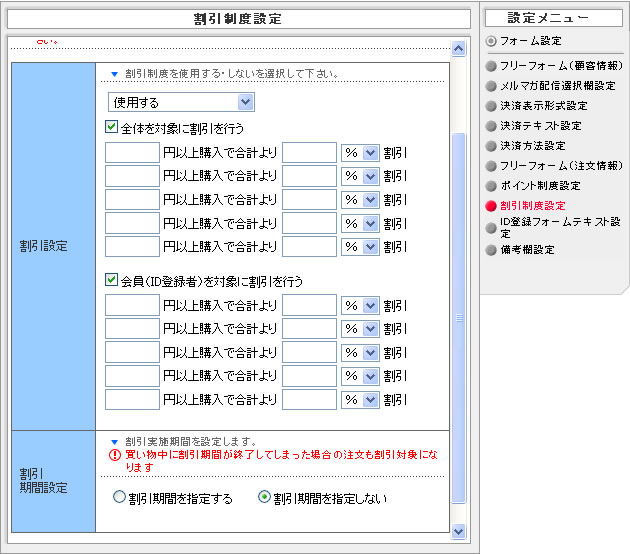Go to ID登録フォームテキスト設定 link
Image resolution: width=630 pixels, height=554 pixels.
560,227
